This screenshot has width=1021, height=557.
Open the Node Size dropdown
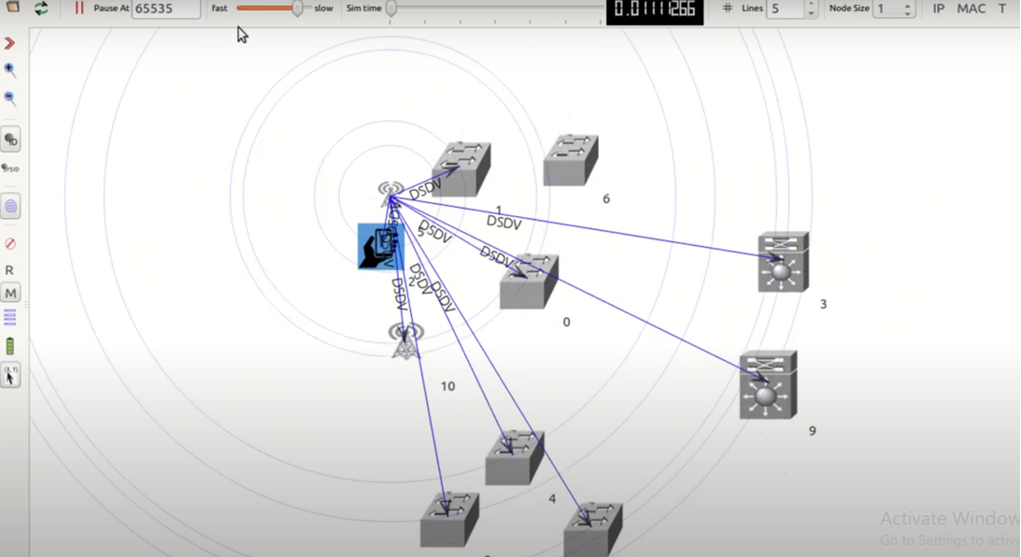[907, 9]
